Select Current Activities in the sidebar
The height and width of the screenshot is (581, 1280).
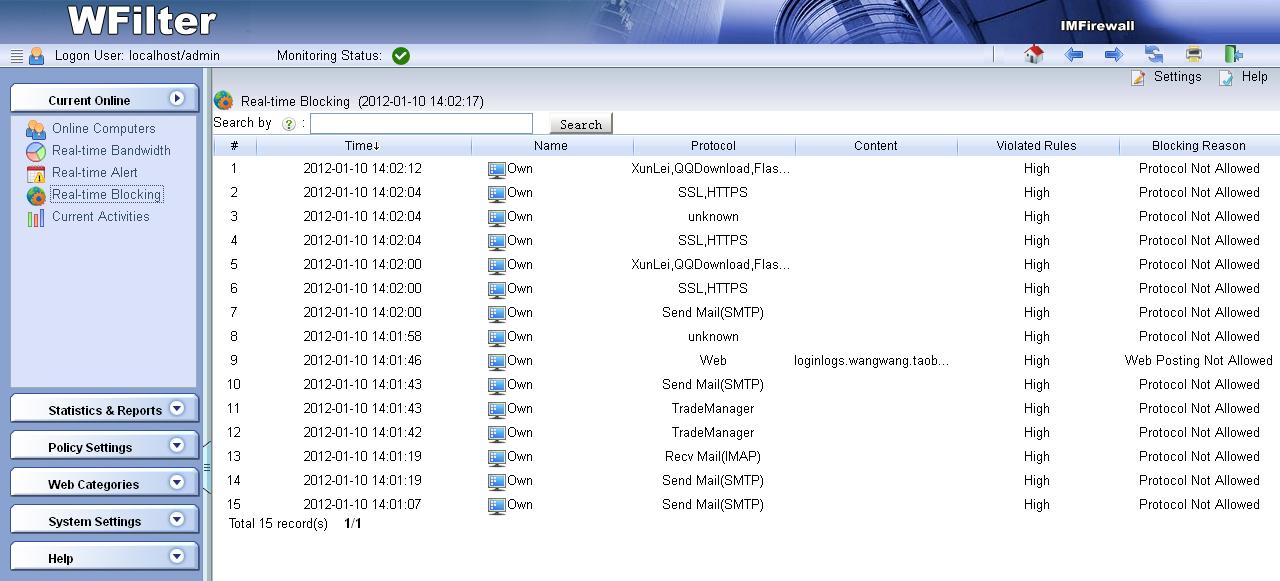click(x=100, y=216)
